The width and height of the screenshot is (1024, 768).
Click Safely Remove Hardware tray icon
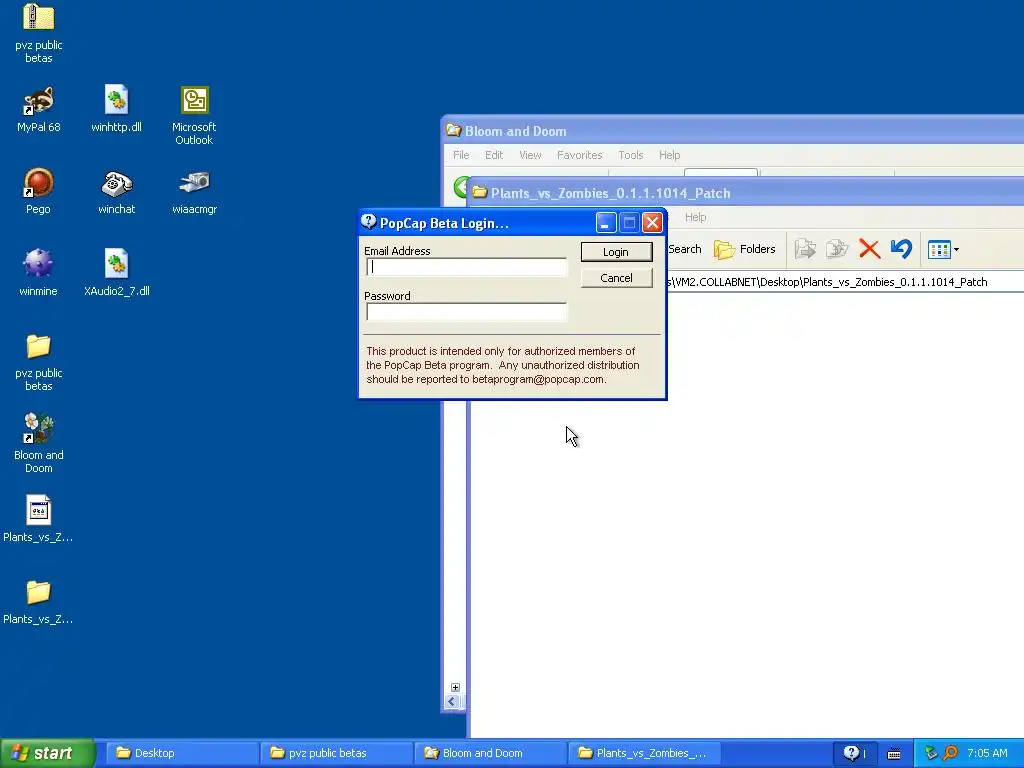tap(931, 753)
